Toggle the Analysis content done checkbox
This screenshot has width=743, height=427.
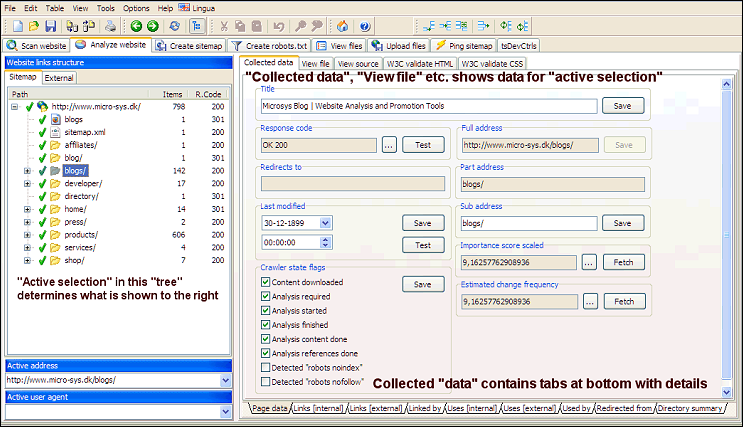[266, 339]
